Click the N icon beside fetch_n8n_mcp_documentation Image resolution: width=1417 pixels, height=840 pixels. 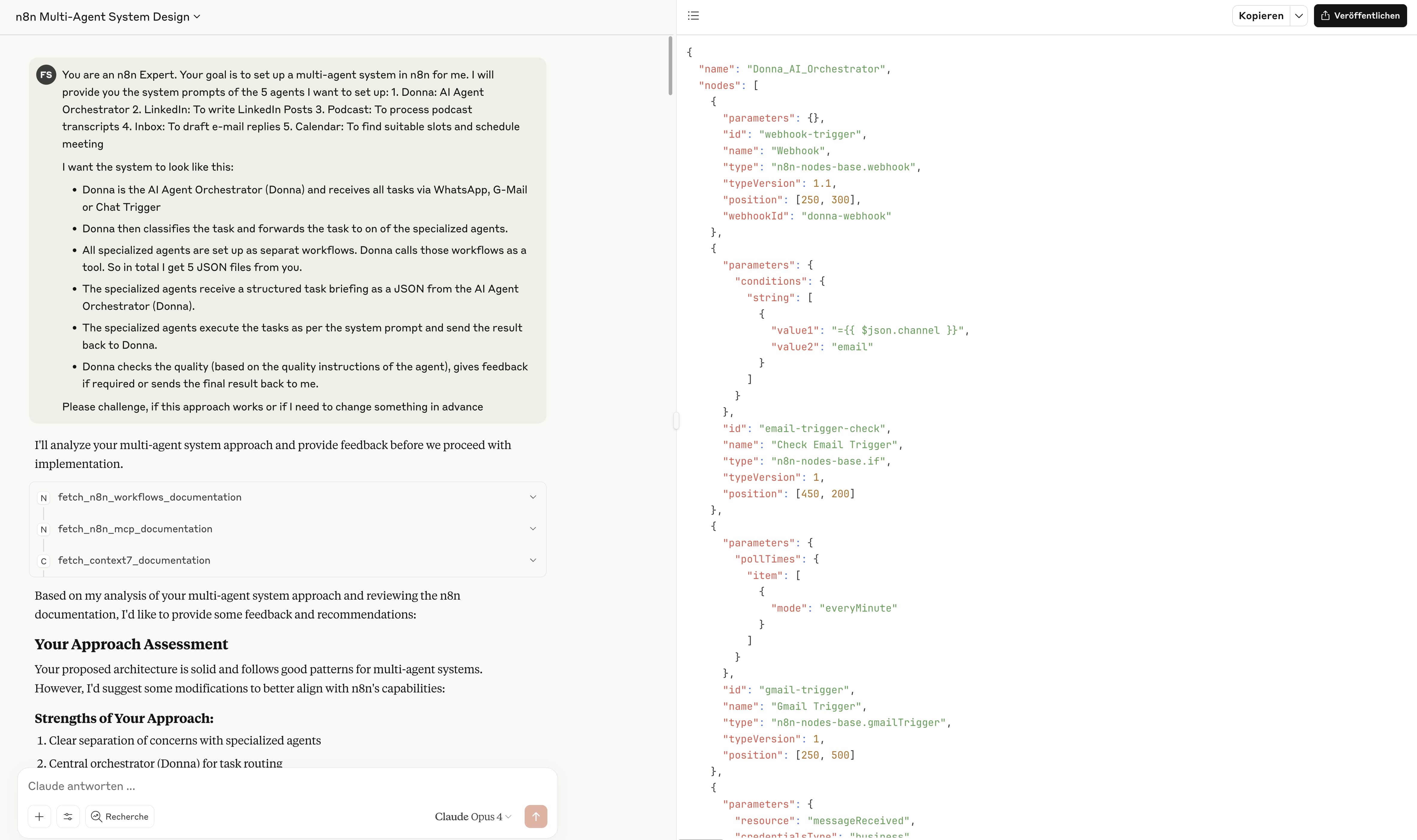click(44, 529)
